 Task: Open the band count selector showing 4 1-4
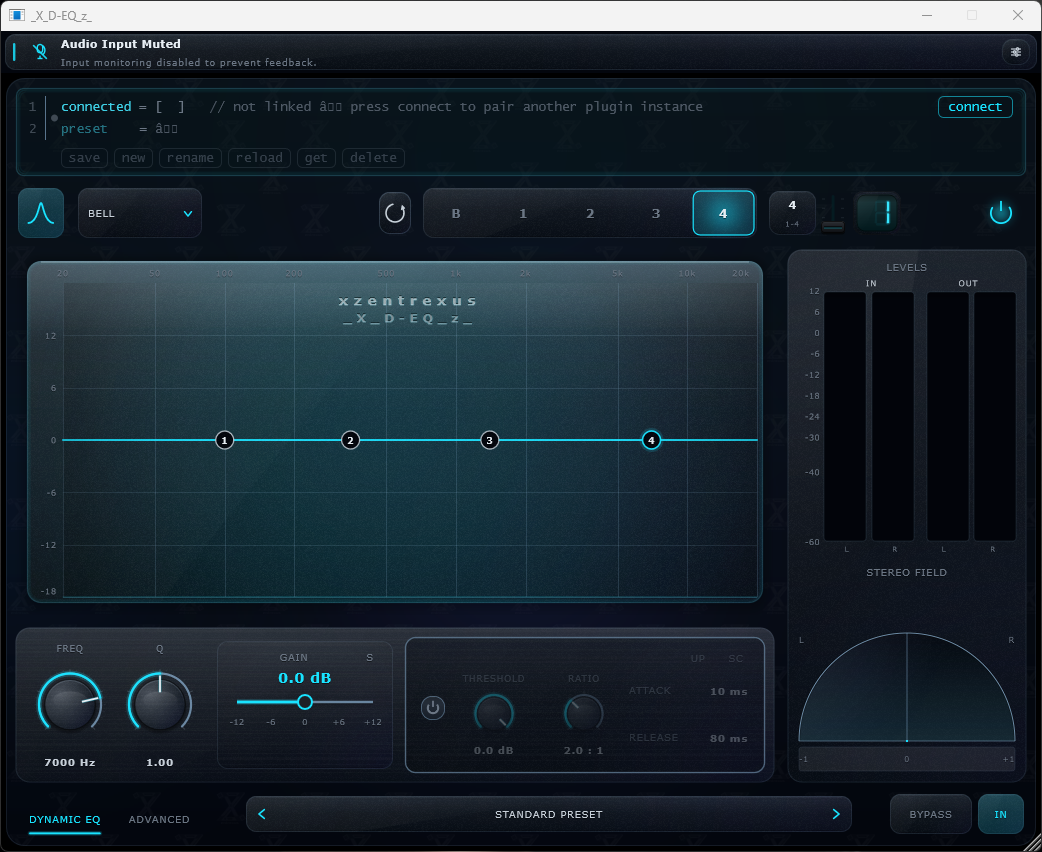(x=792, y=213)
